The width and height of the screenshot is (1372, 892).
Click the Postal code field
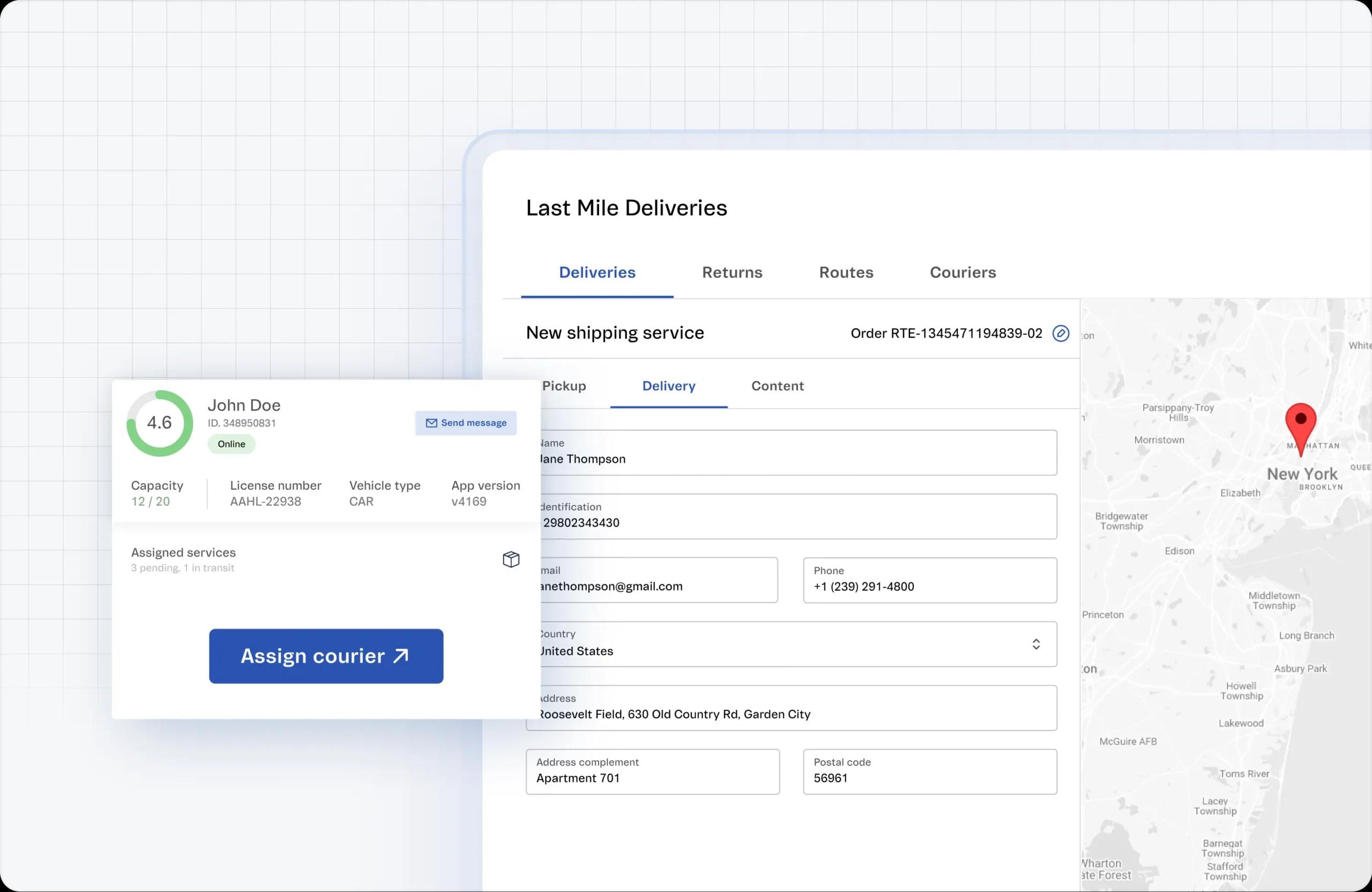point(929,772)
